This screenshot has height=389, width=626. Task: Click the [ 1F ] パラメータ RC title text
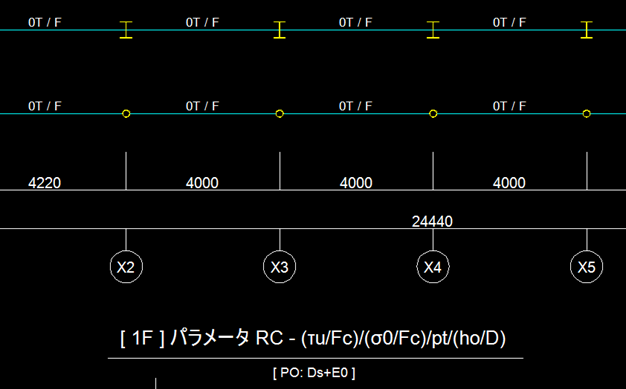[313, 338]
